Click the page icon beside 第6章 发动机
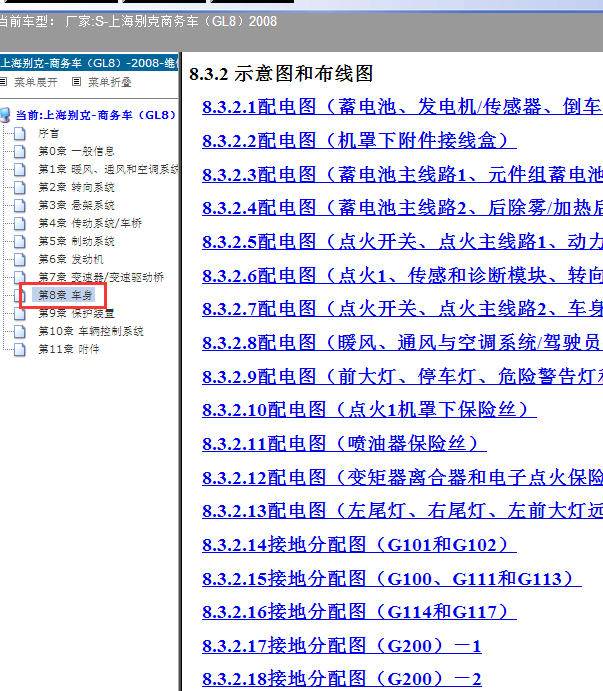 (20, 260)
